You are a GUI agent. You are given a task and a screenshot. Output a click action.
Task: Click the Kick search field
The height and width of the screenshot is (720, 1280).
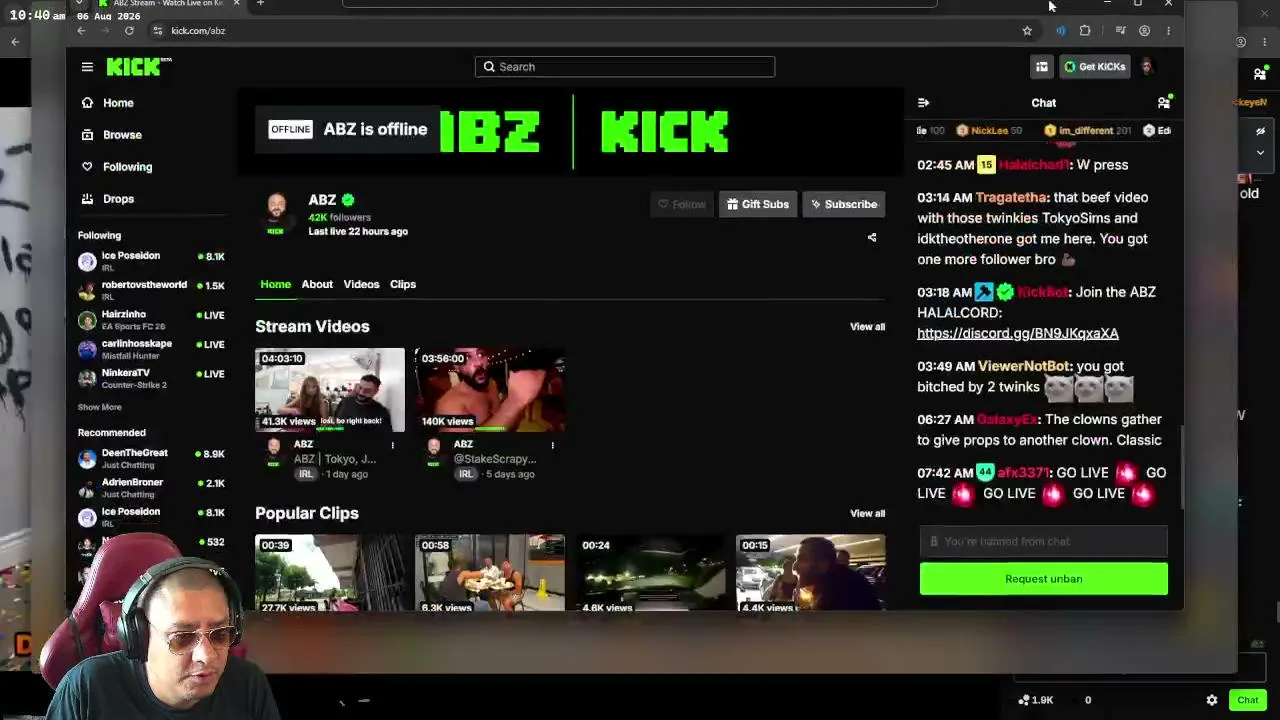pos(625,67)
